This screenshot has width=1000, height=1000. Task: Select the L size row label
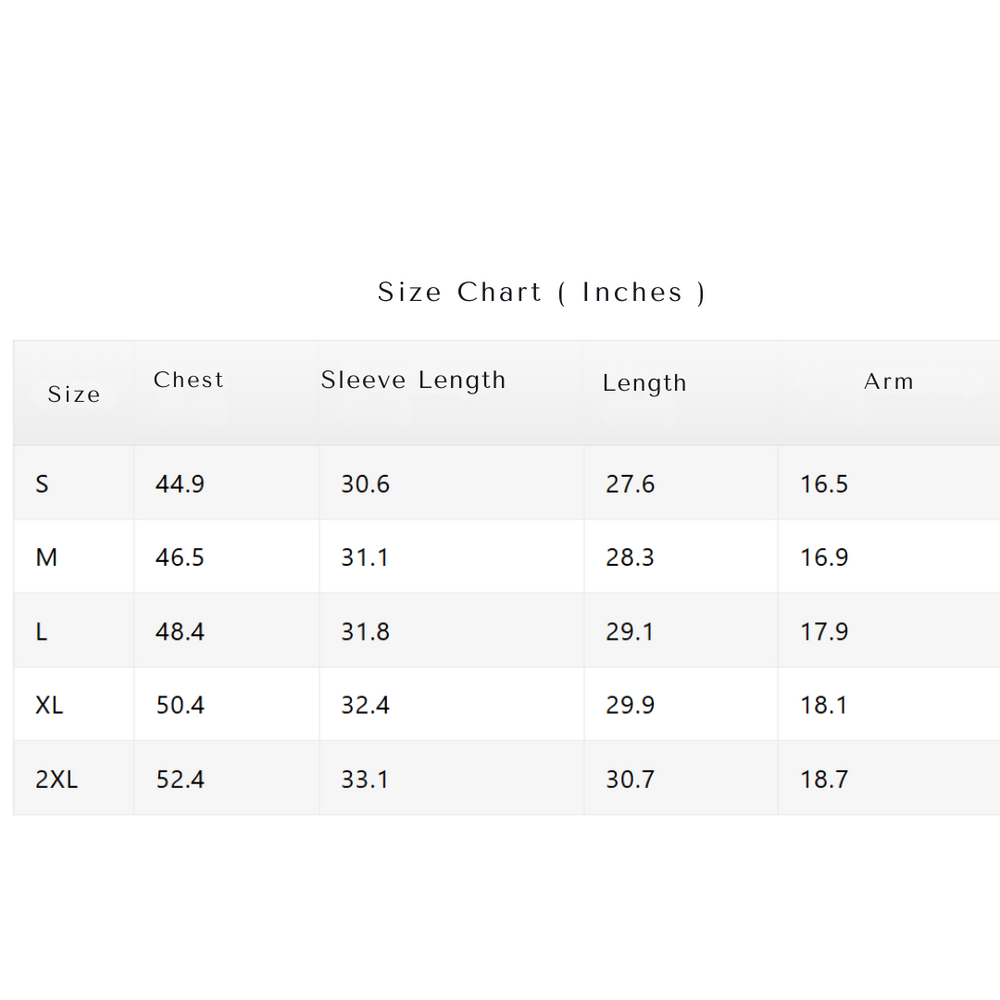click(x=41, y=631)
